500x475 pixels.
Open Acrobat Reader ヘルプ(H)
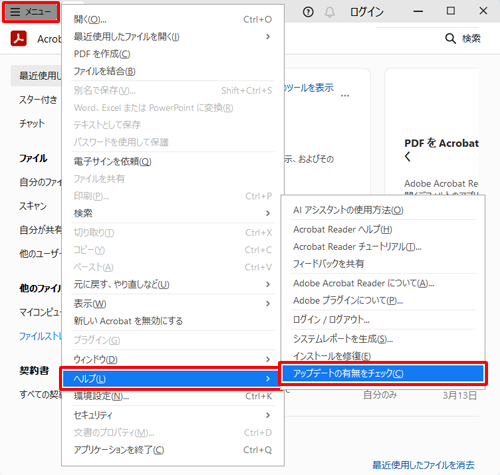tap(383, 229)
